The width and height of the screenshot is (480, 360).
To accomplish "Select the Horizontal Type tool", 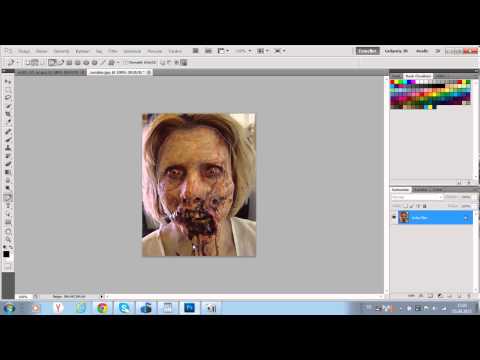I will [7, 206].
